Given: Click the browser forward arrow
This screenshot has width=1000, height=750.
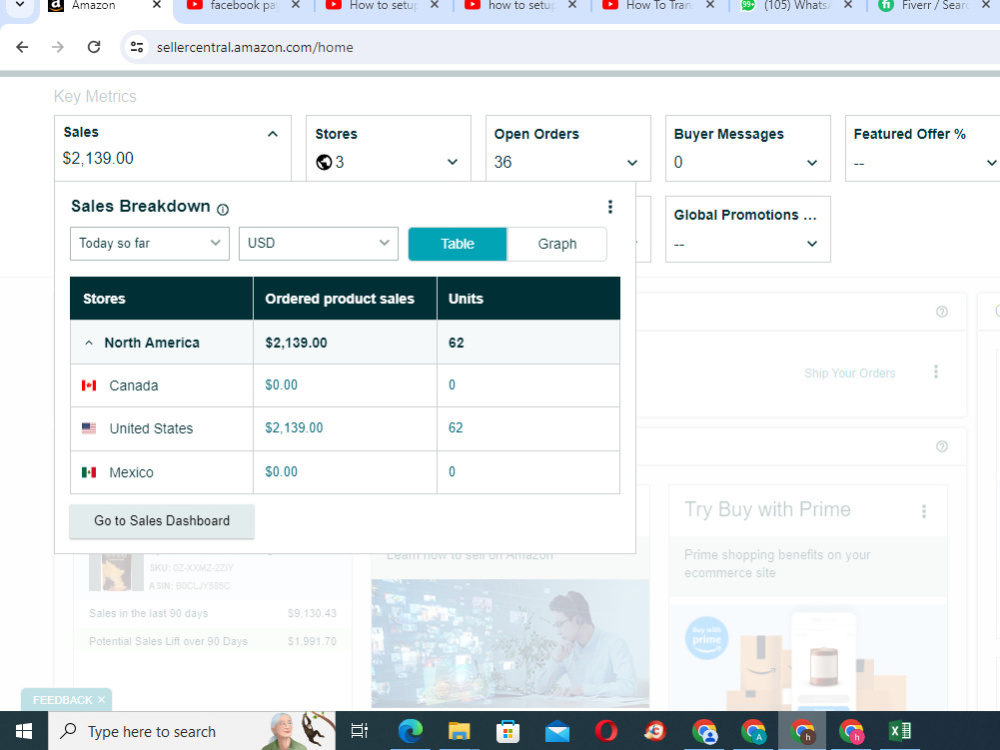Looking at the screenshot, I should click(58, 47).
